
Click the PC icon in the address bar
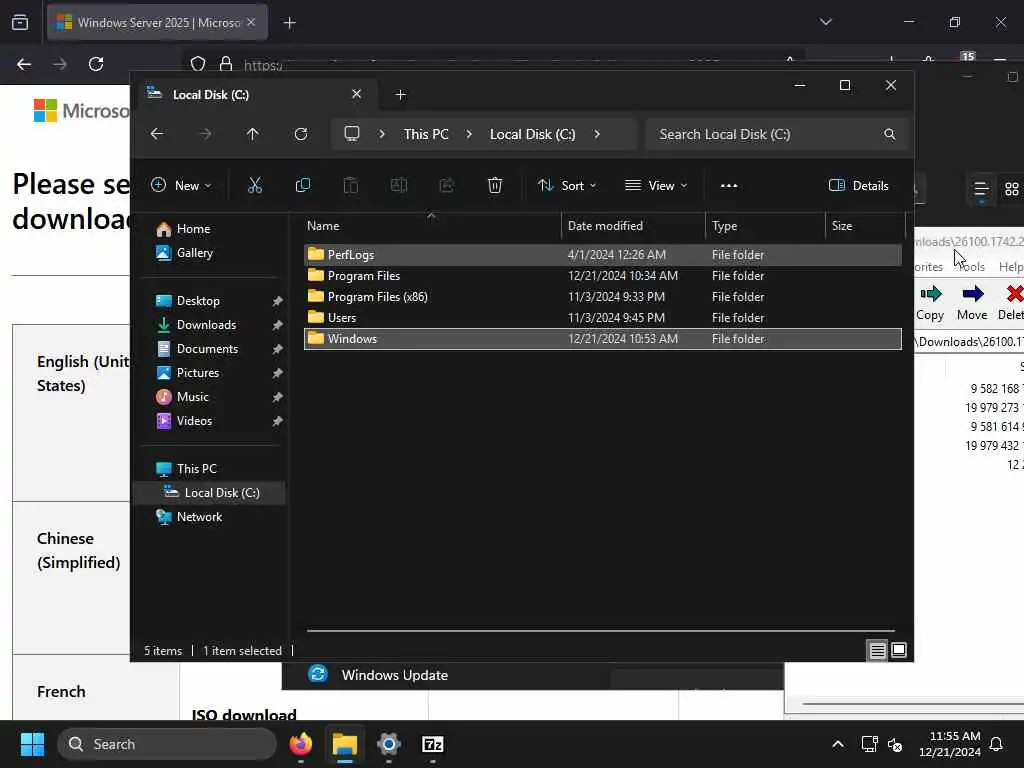(352, 134)
